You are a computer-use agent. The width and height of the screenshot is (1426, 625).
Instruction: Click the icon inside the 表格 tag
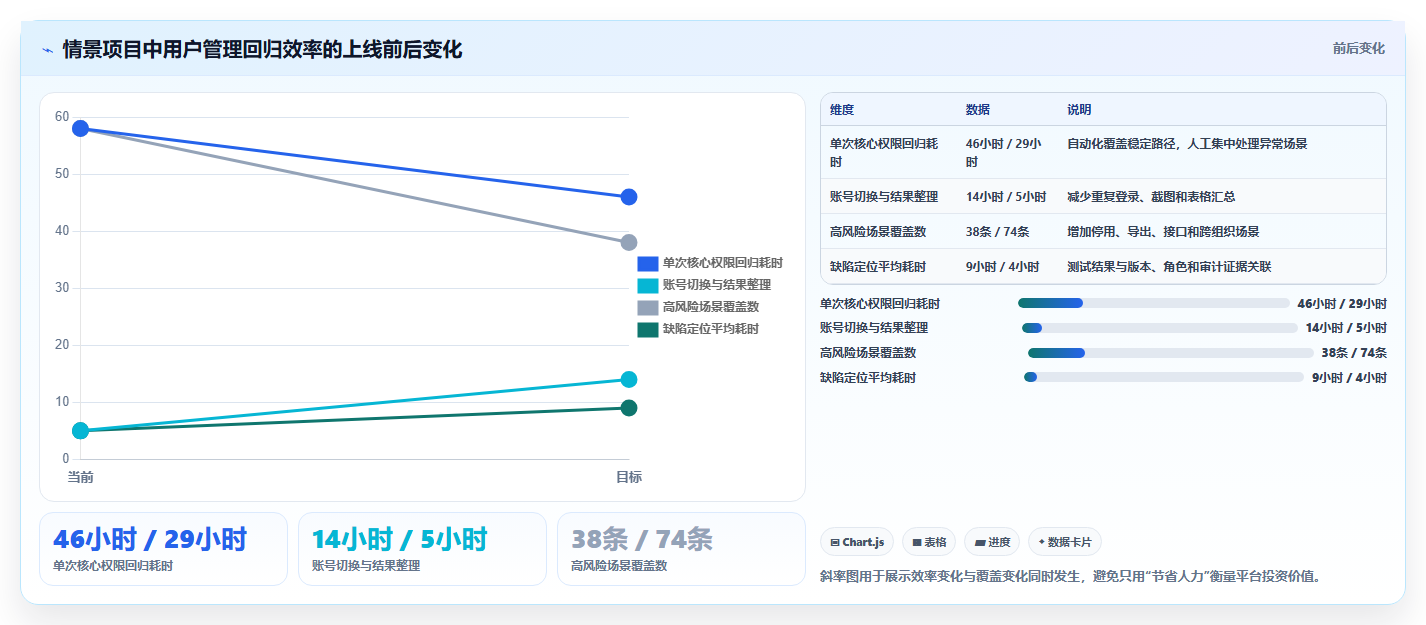pos(916,543)
